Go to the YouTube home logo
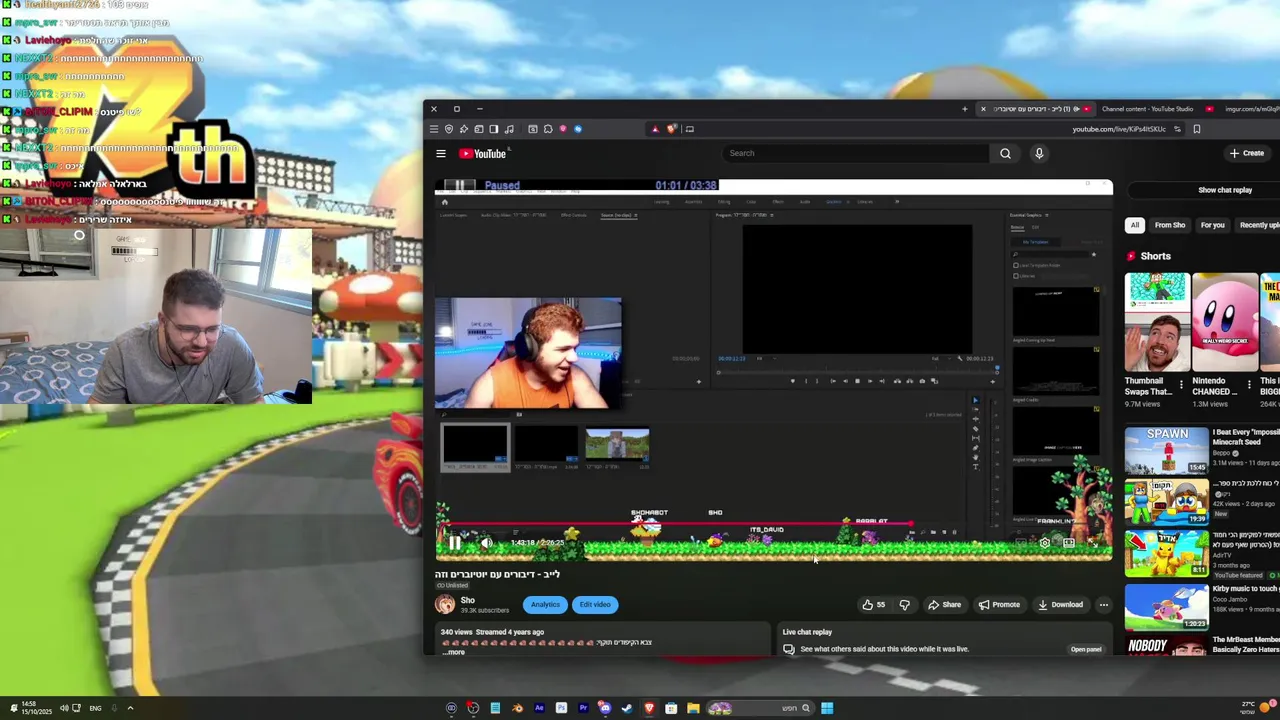The image size is (1280, 720). pyautogui.click(x=483, y=153)
